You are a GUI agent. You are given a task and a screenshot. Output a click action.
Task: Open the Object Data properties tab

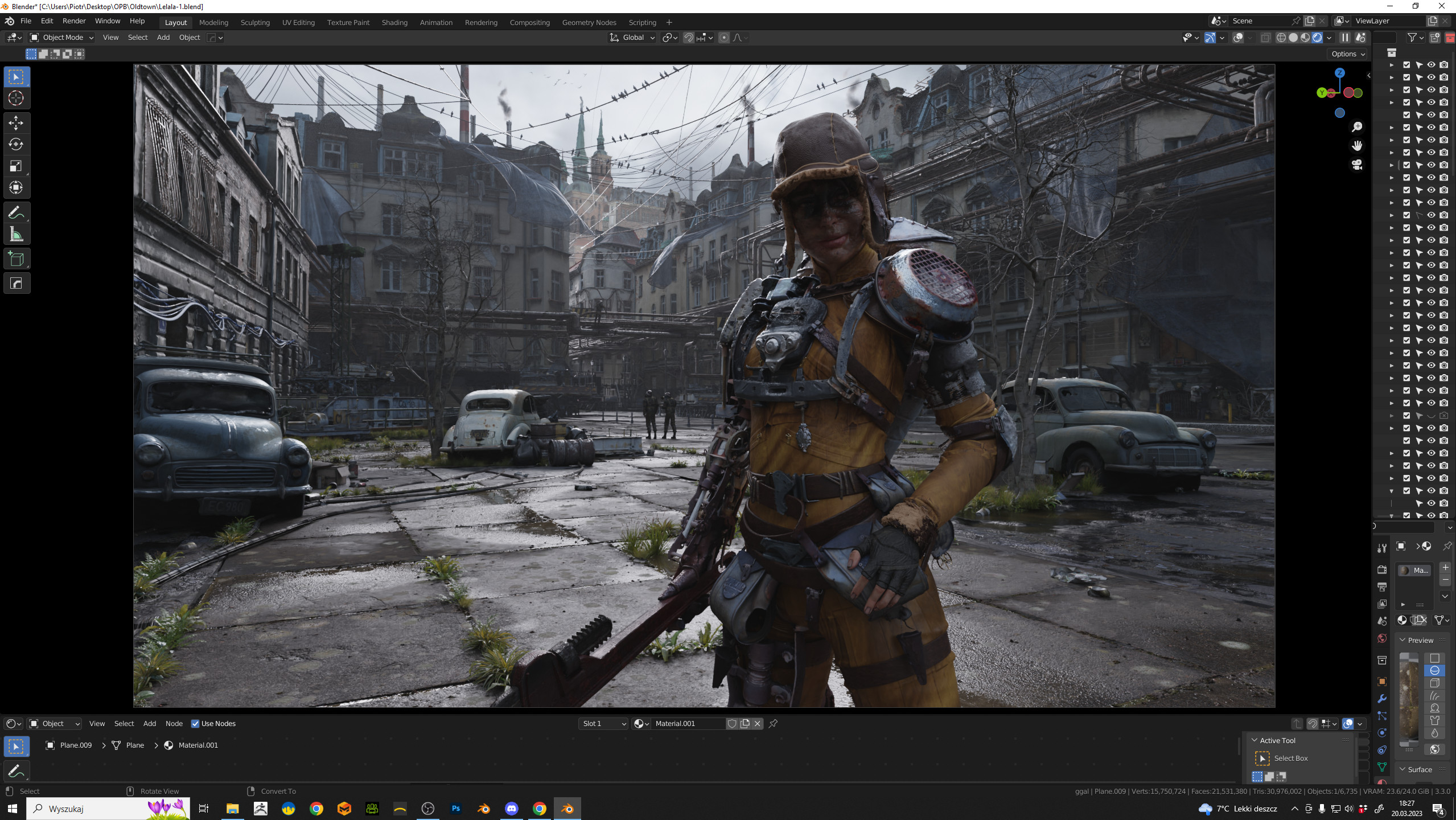1381,767
